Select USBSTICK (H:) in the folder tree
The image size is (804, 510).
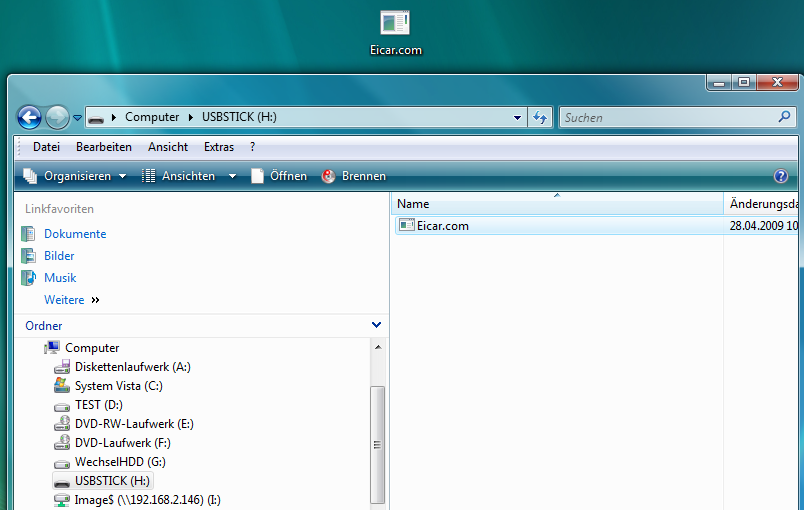(x=112, y=481)
